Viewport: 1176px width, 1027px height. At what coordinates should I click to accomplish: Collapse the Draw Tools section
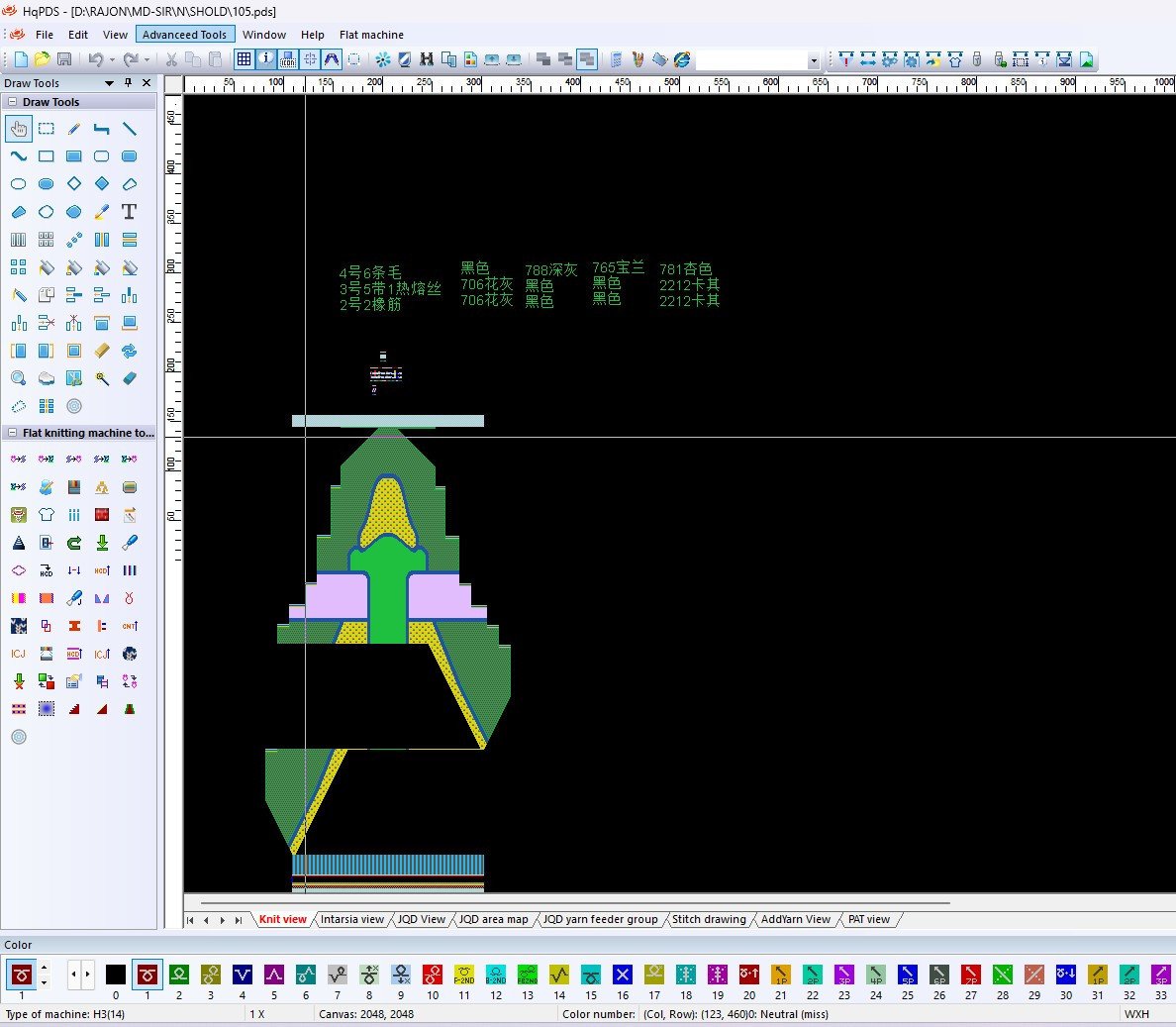coord(13,102)
